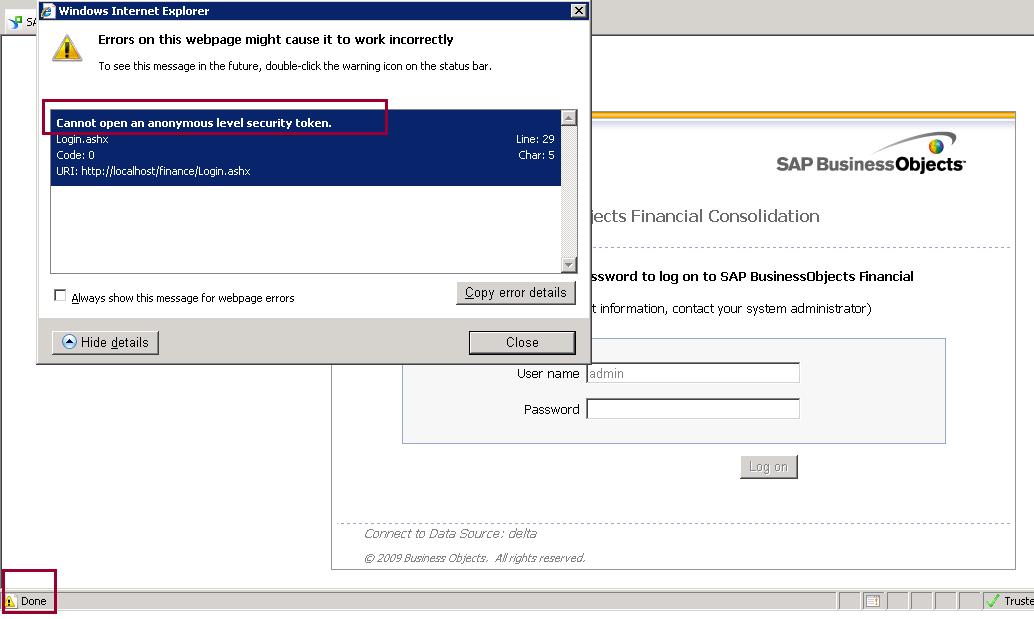Click the Code: 0 text
This screenshot has width=1034, height=619.
click(x=75, y=155)
